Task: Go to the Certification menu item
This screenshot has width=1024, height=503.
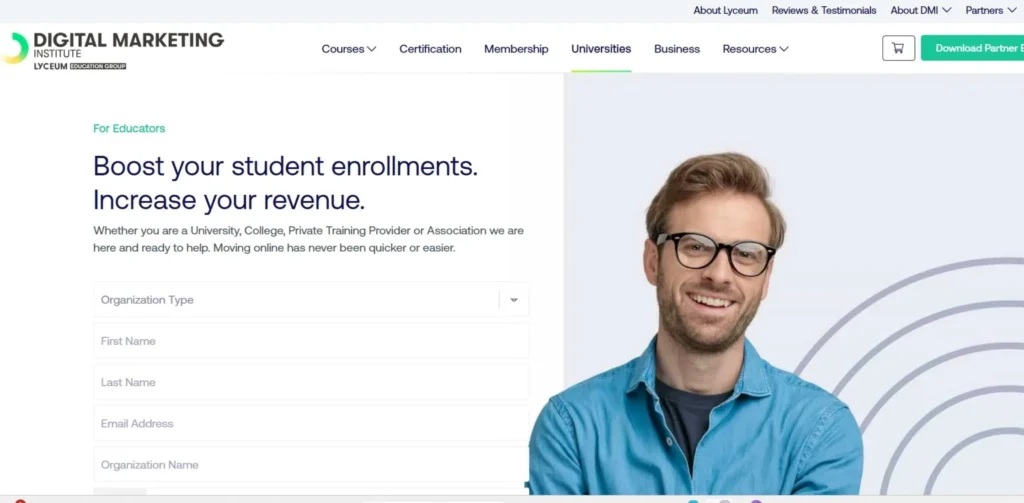Action: [x=430, y=49]
